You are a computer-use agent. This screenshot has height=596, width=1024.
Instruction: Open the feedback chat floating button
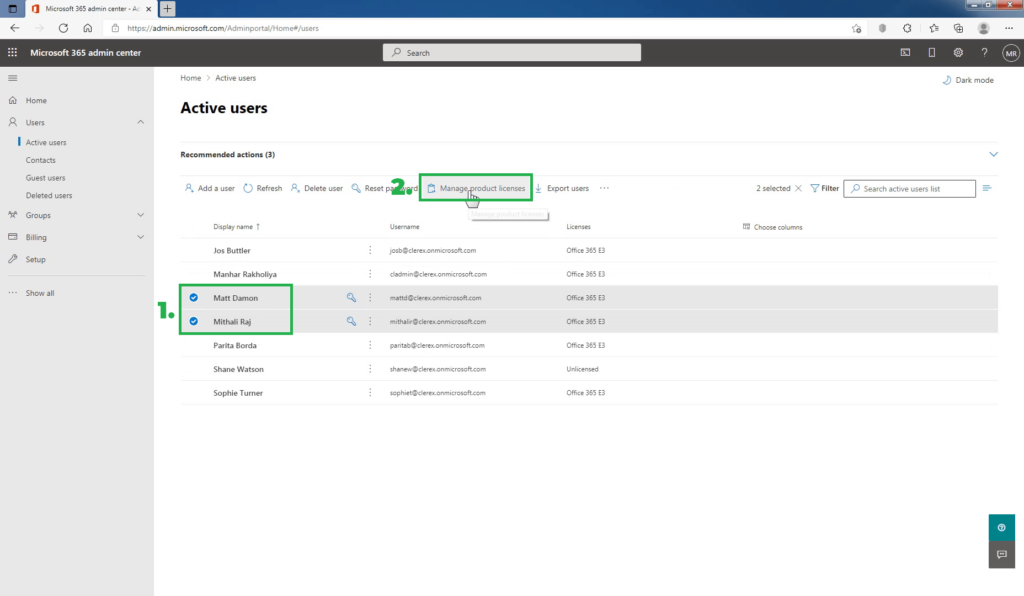(x=1001, y=554)
